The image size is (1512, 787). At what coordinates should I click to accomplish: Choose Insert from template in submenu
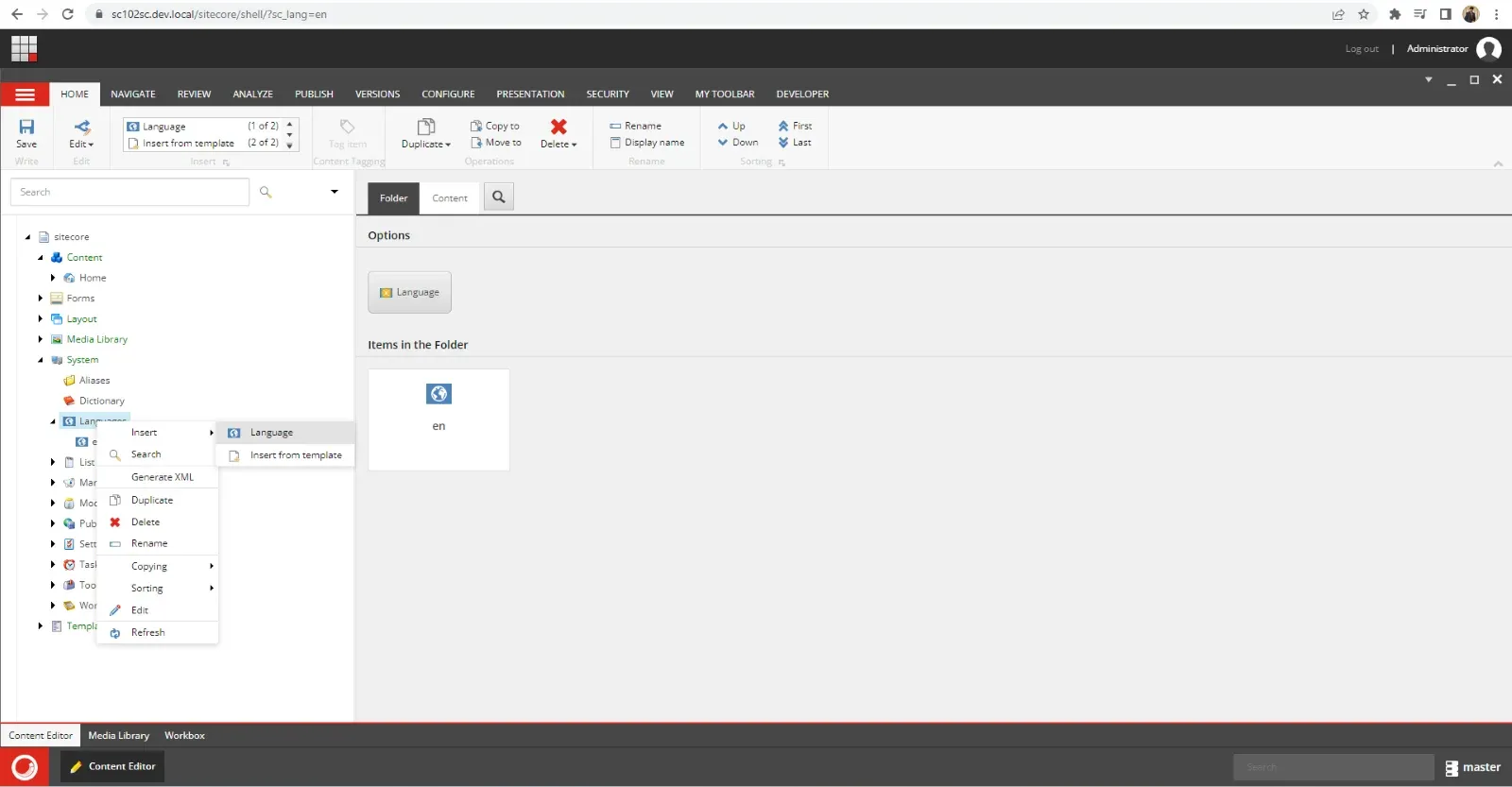point(285,455)
